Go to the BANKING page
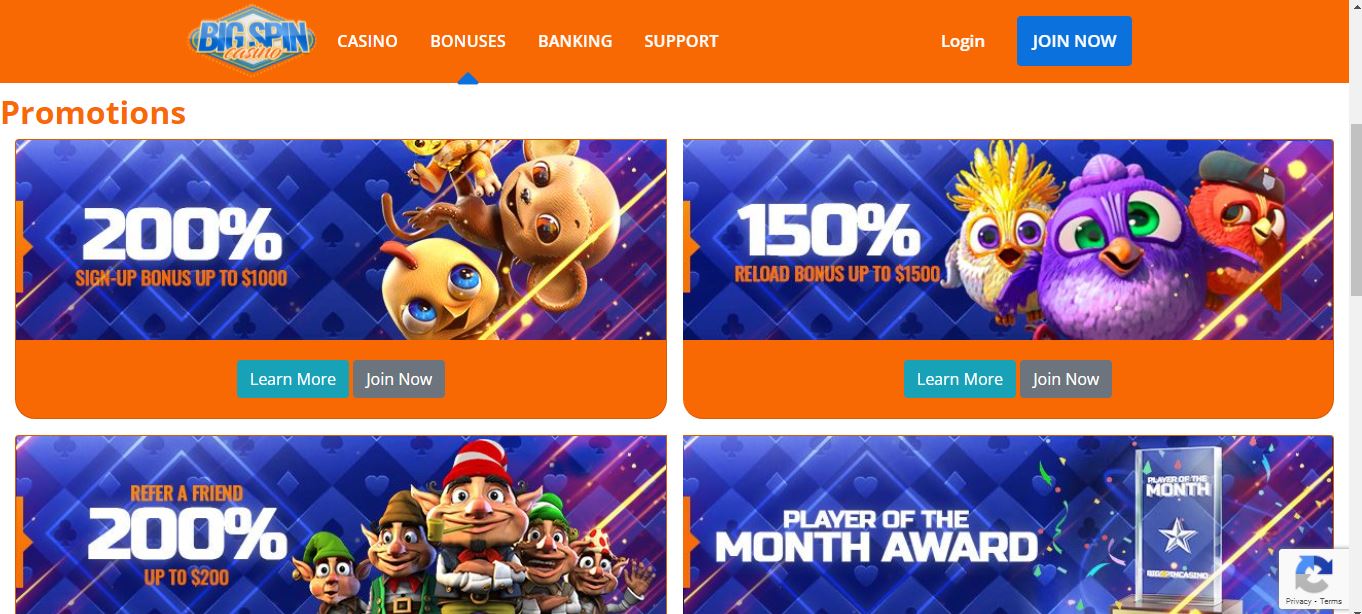1362x614 pixels. click(x=575, y=41)
